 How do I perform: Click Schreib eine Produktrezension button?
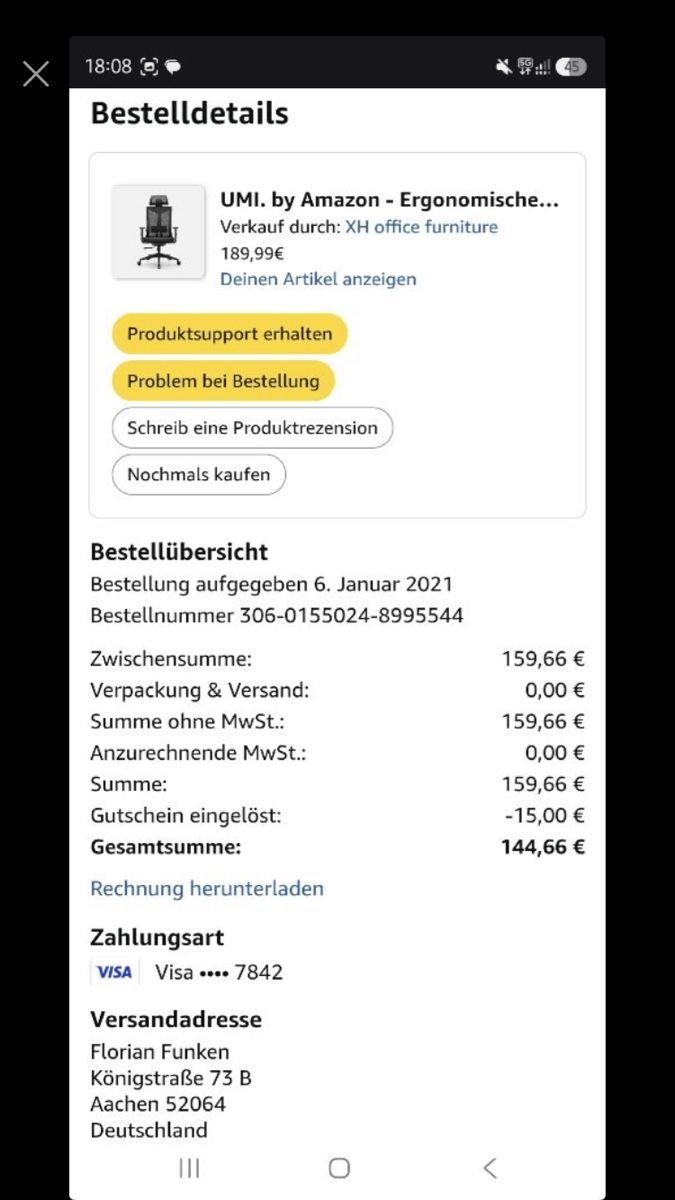click(x=252, y=428)
